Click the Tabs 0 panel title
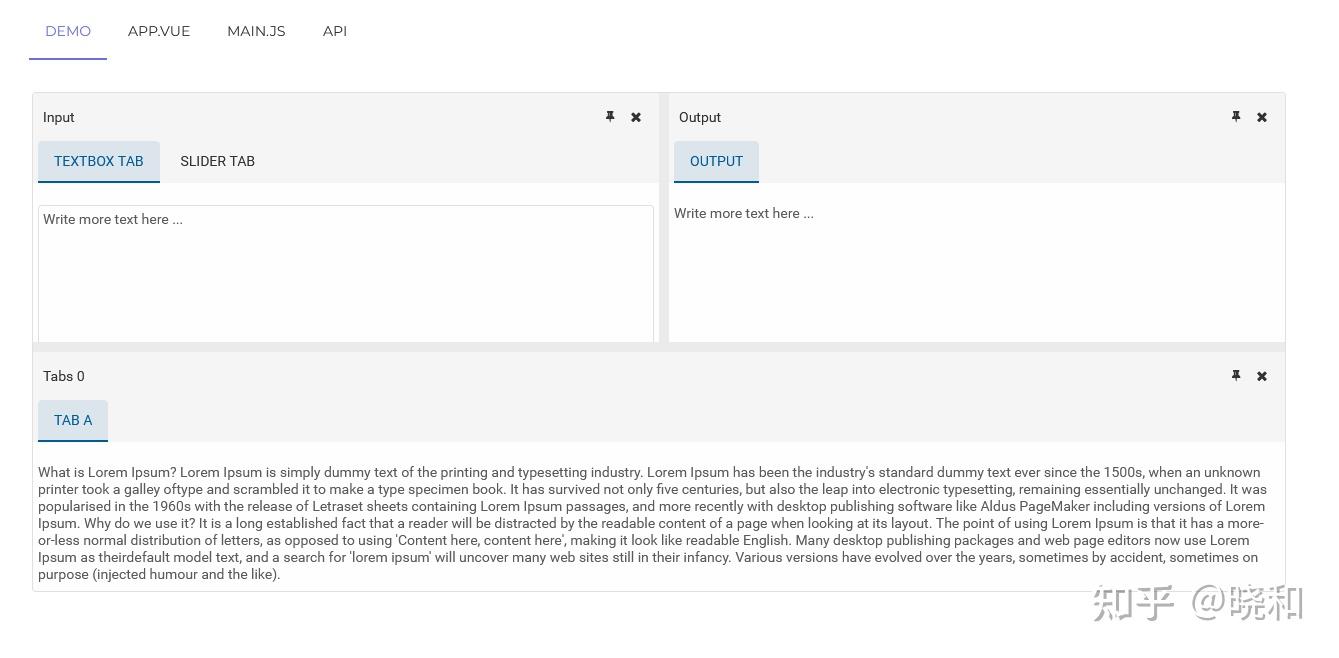1339x658 pixels. point(64,376)
